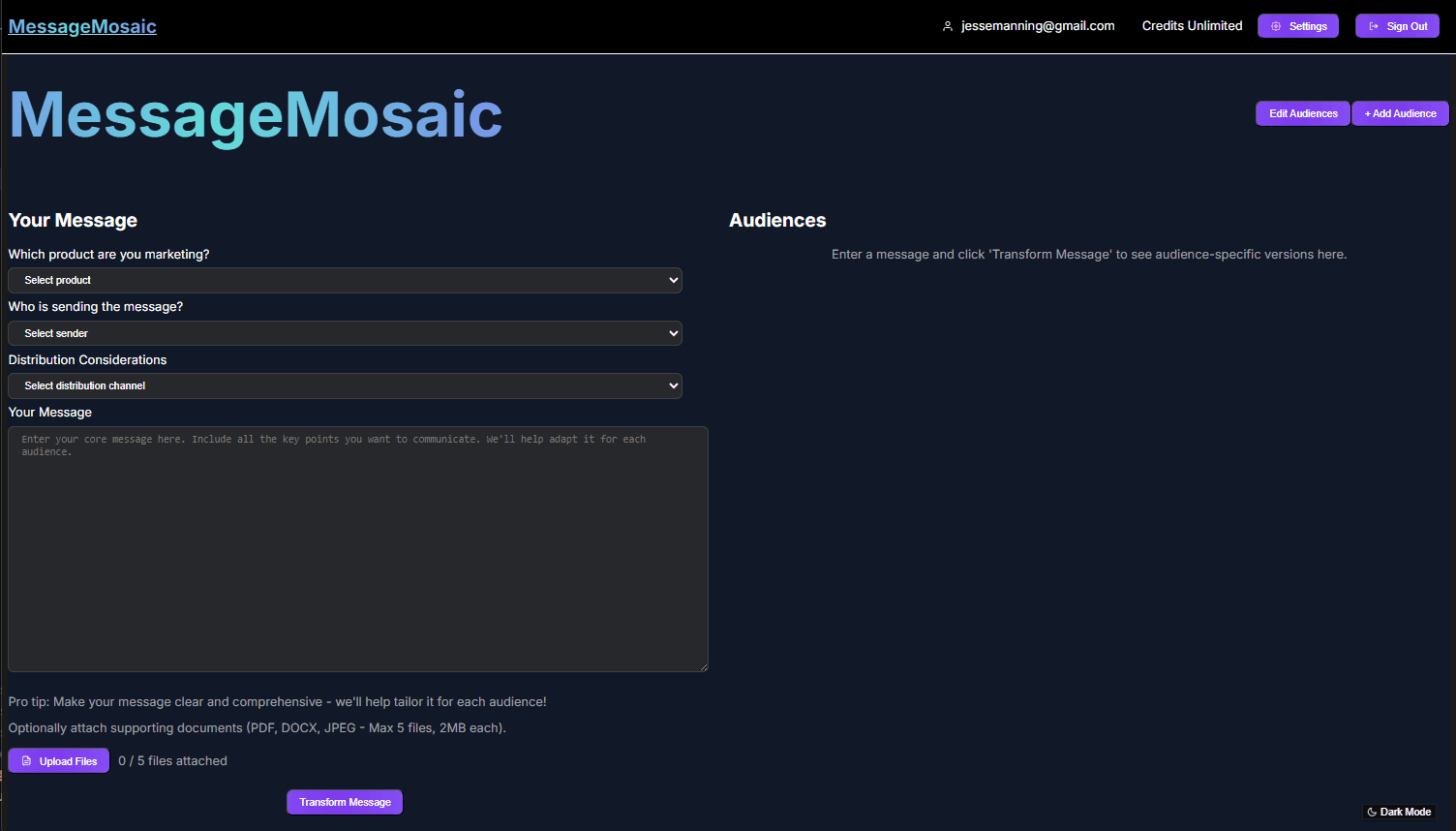Click the MessageMosaic header logo link
1456x831 pixels.
point(81,26)
